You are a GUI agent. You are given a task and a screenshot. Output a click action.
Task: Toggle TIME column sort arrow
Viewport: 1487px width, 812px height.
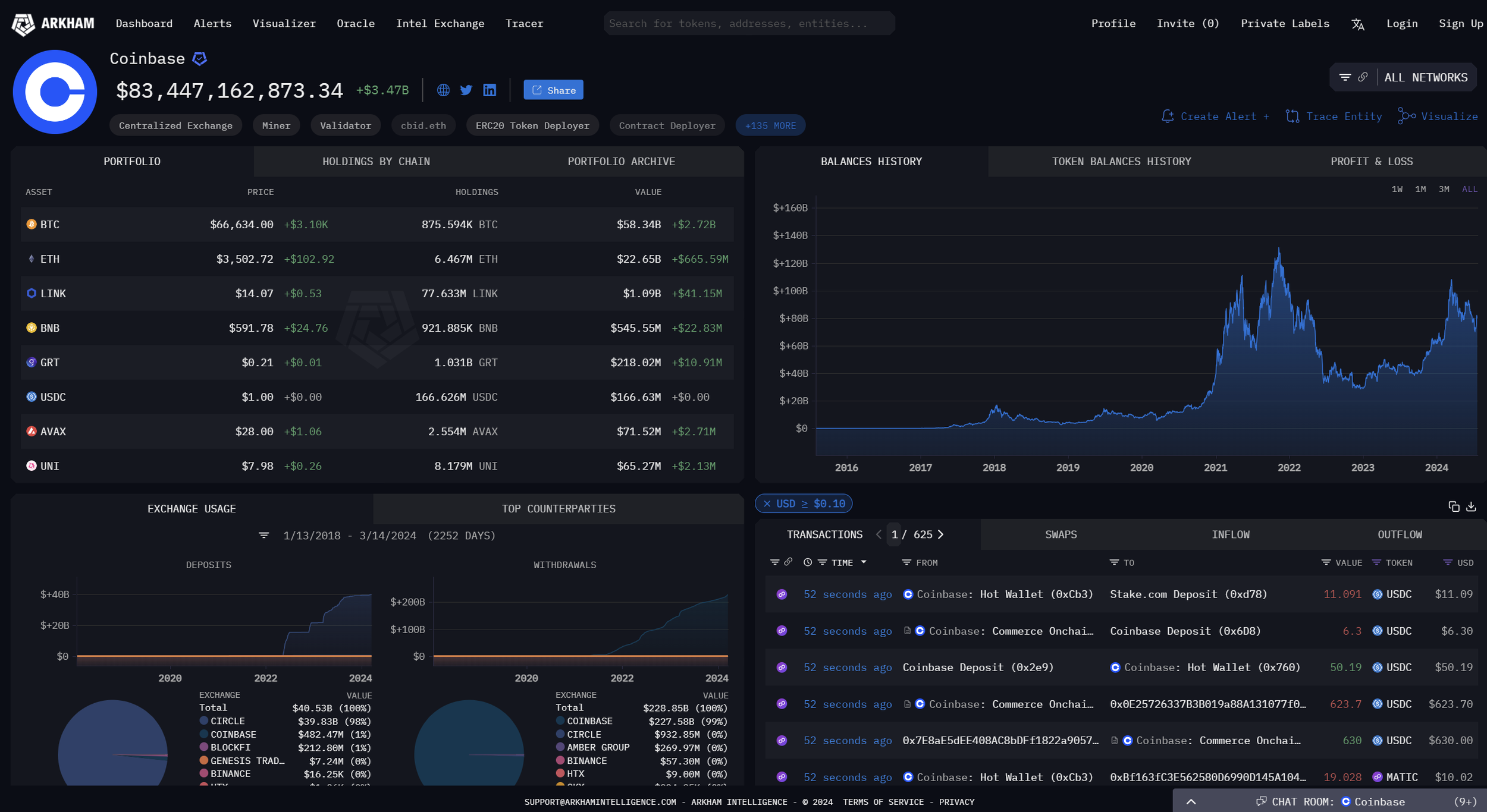tap(864, 562)
